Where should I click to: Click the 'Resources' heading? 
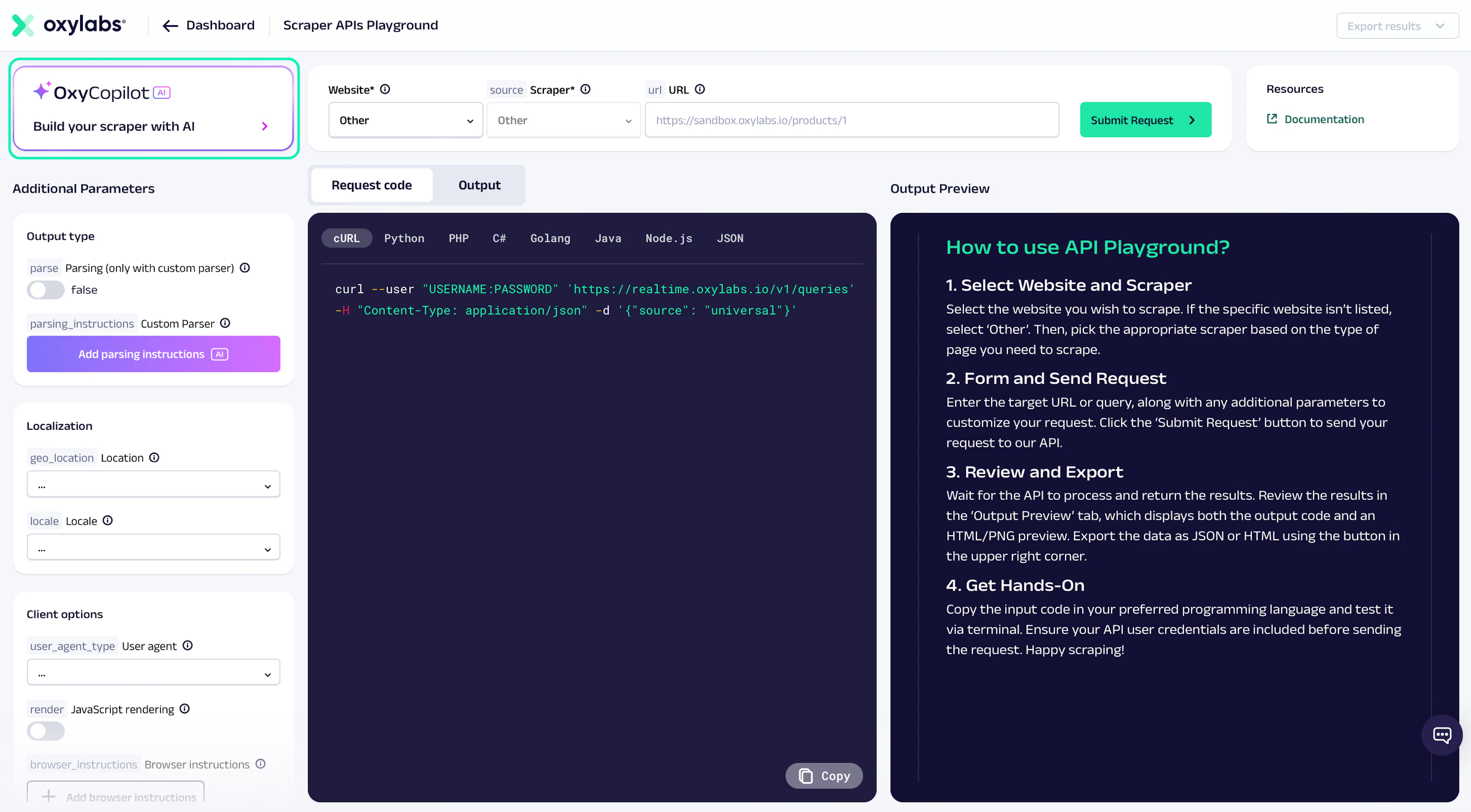1294,88
